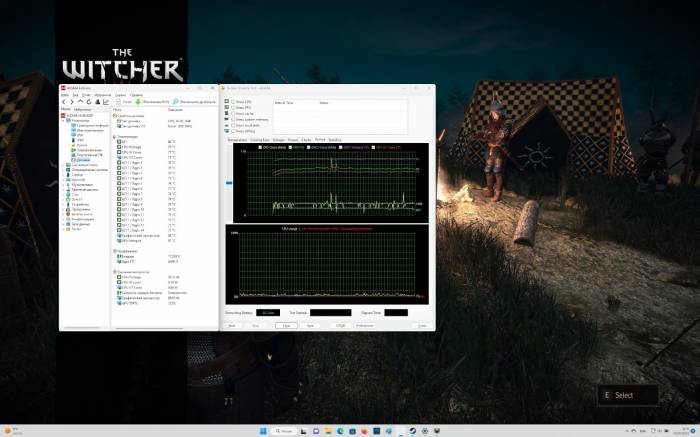
Task: Open Microsoft Edge from taskbar
Action: click(341, 431)
